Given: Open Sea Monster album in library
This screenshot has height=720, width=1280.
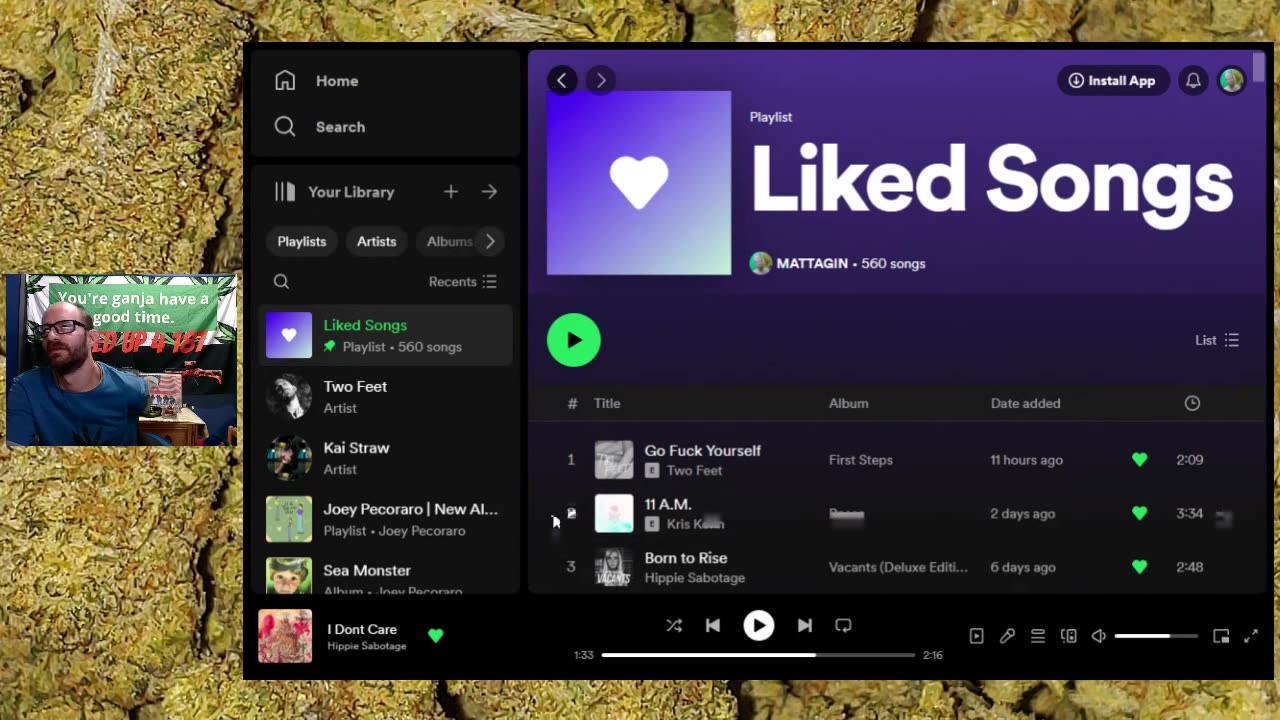Looking at the screenshot, I should click(x=386, y=575).
